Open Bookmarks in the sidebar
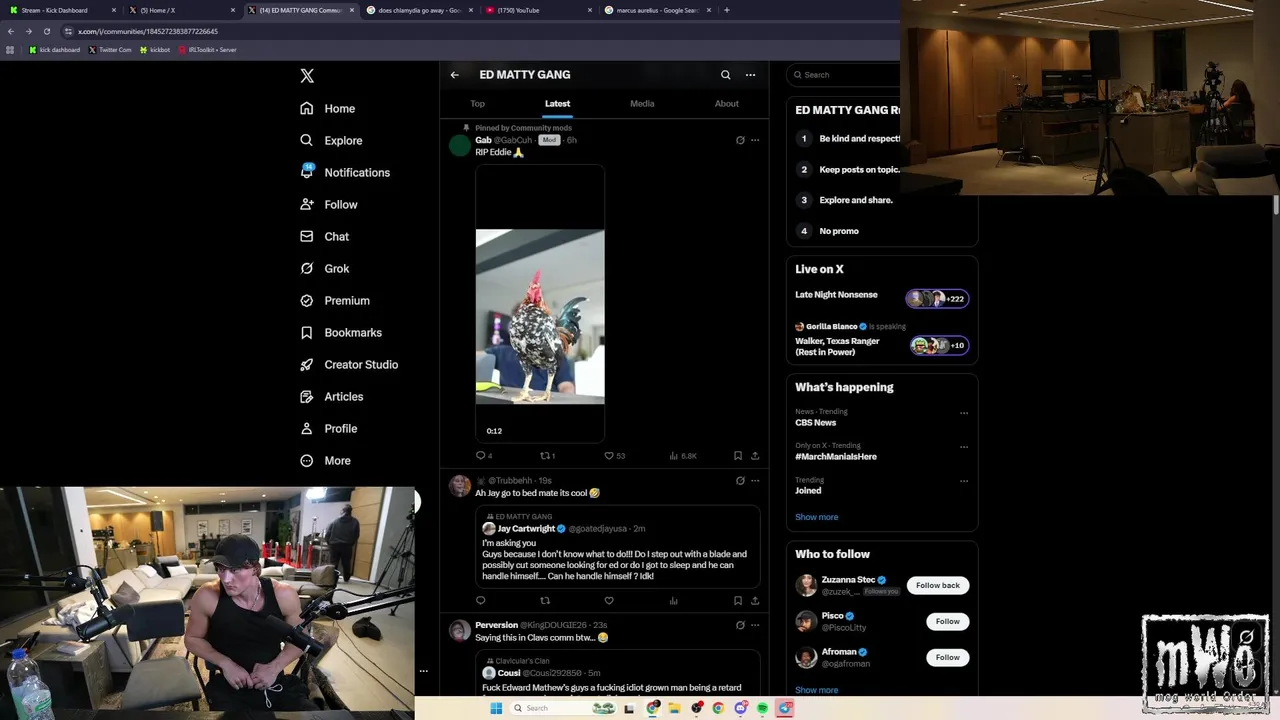 (341, 332)
